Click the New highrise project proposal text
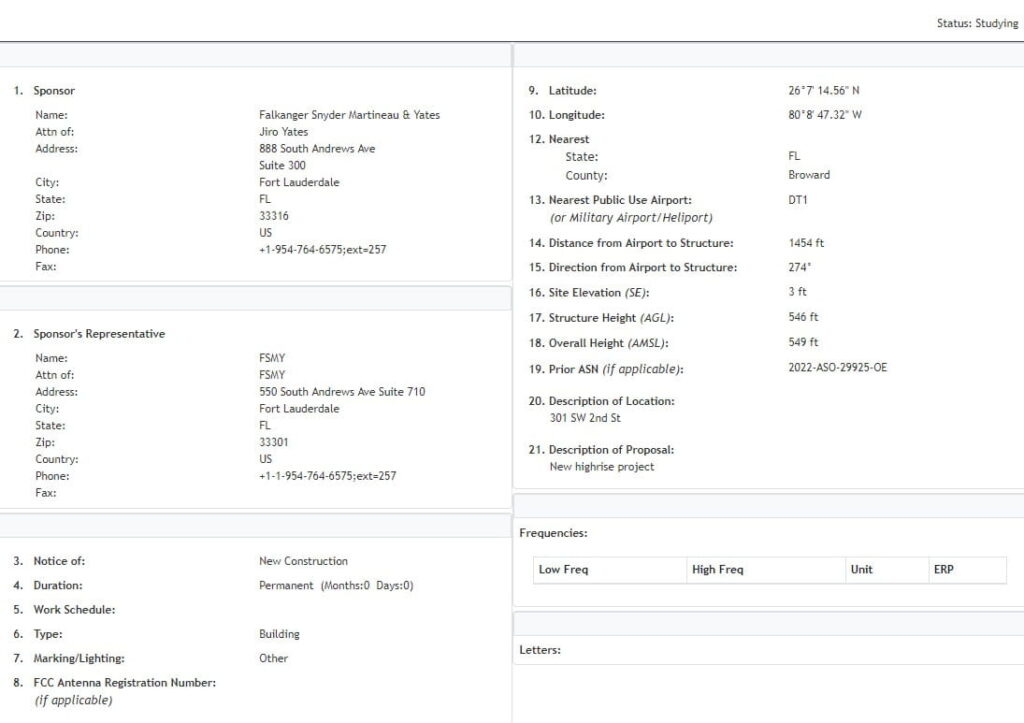This screenshot has height=723, width=1024. (602, 467)
